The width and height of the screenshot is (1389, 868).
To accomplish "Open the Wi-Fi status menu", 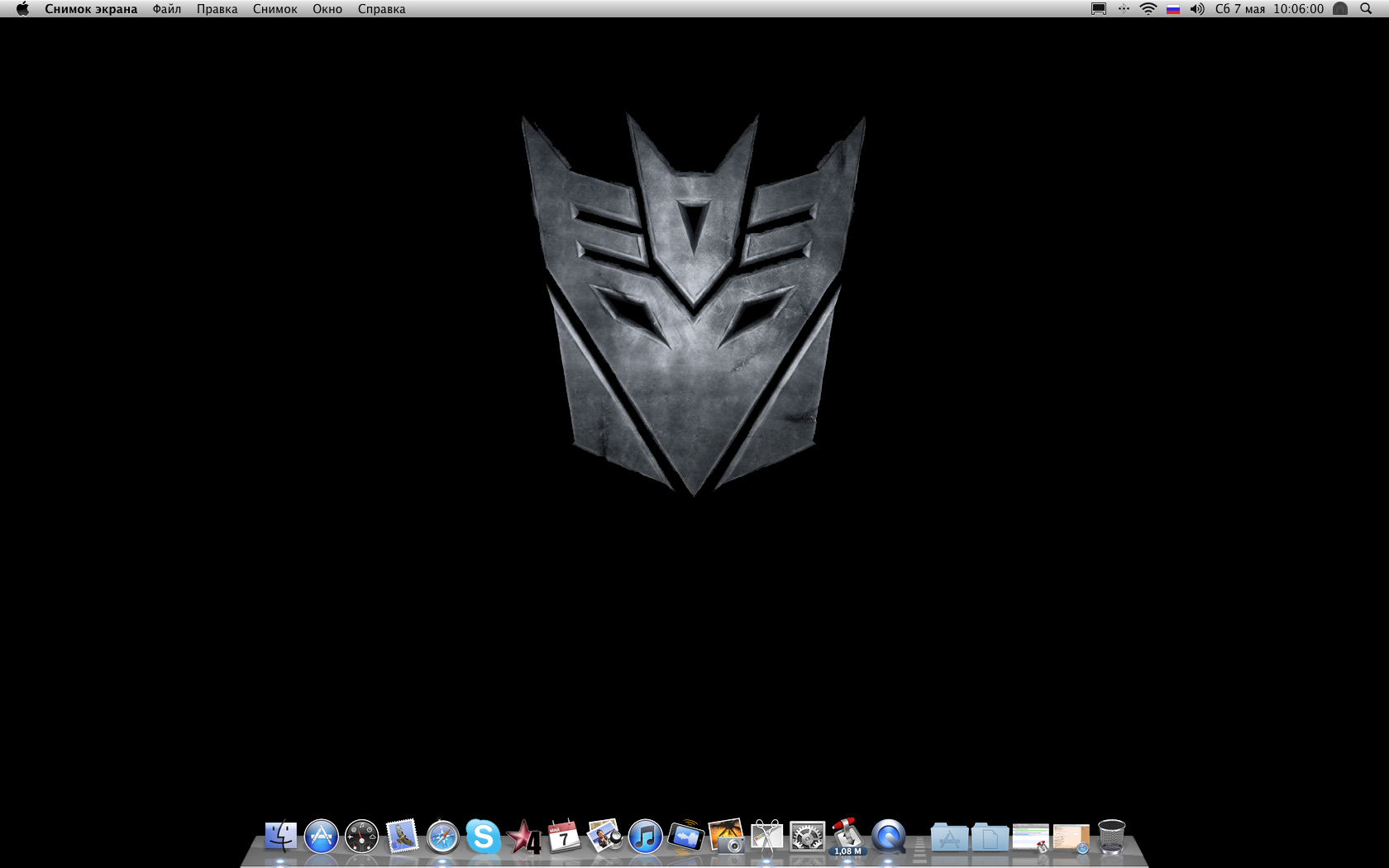I will (x=1148, y=9).
